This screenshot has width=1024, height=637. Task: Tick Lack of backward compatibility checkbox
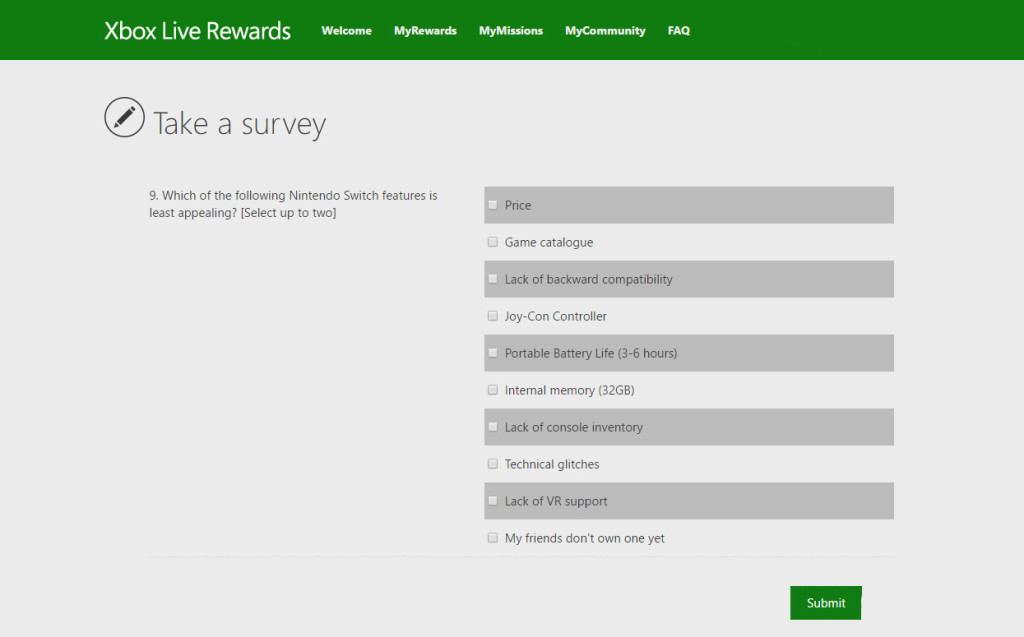coord(492,279)
